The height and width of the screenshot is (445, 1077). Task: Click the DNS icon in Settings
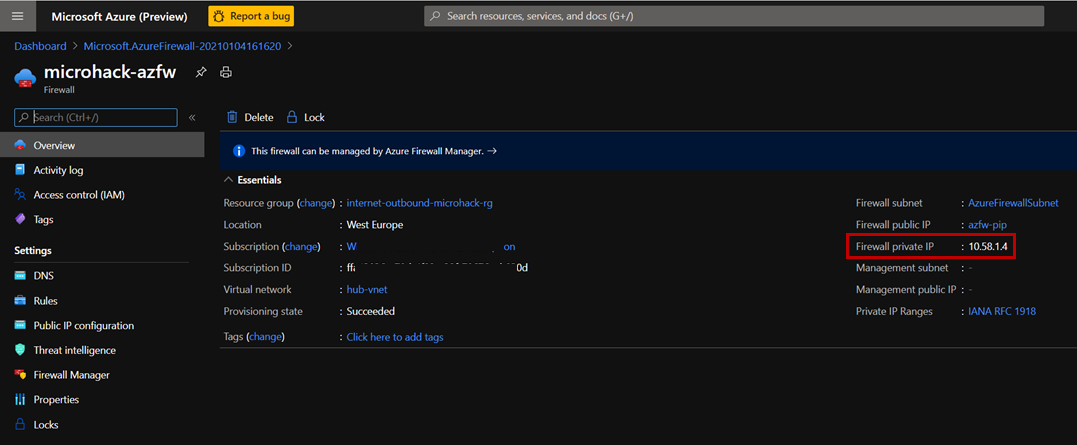tap(20, 276)
